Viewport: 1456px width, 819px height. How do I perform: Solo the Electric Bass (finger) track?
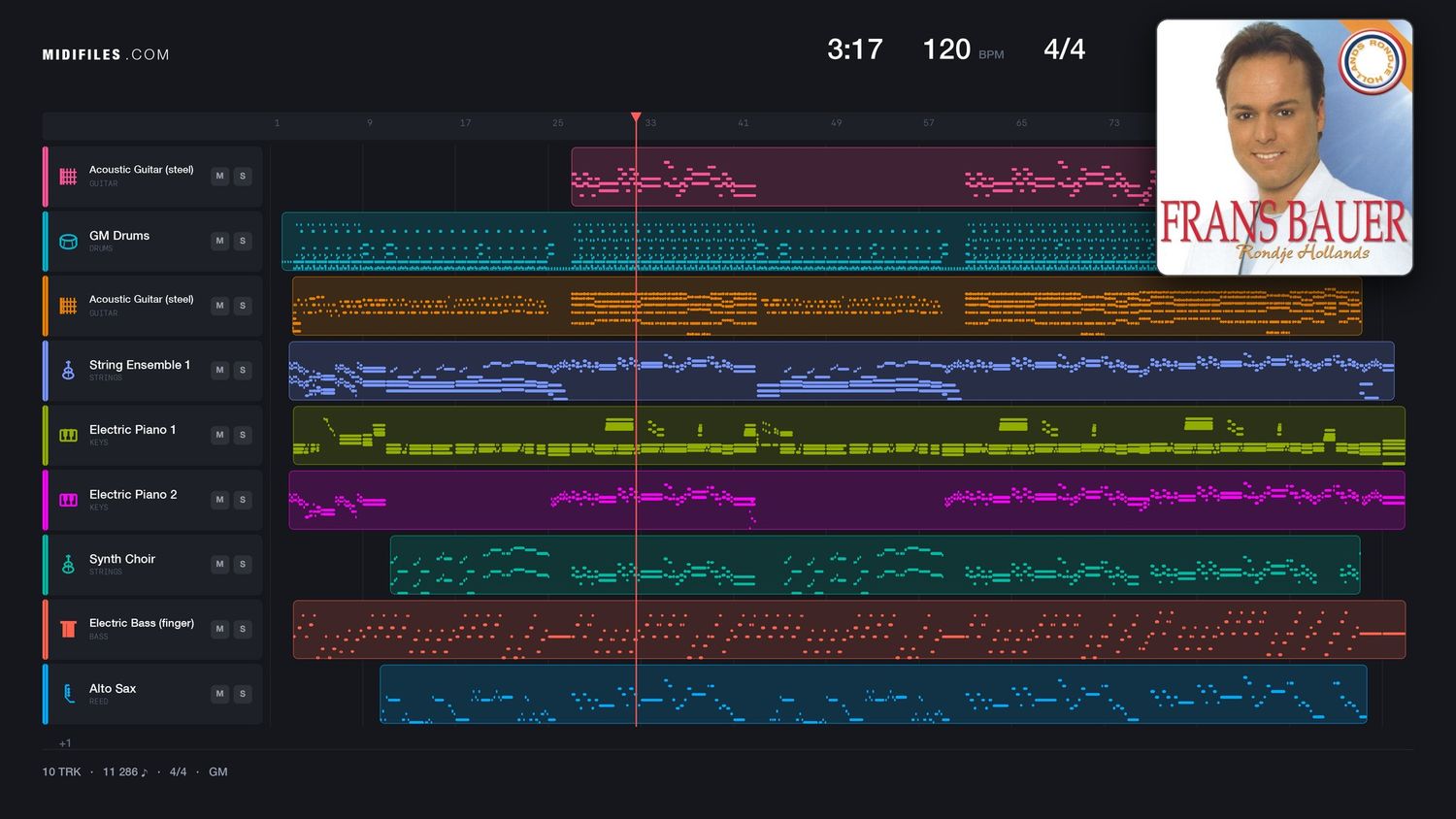[x=243, y=629]
